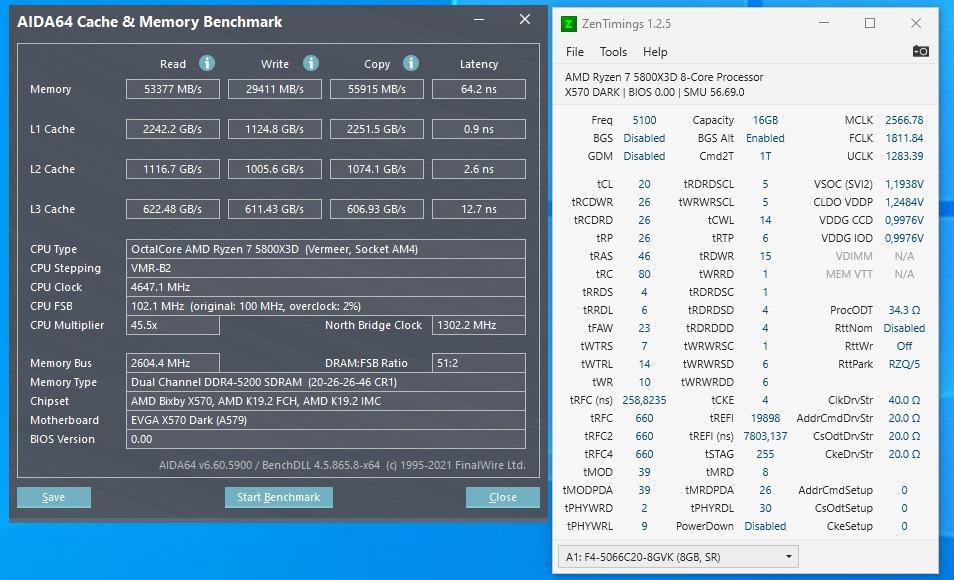Click the BGS Alt value Enabled

pyautogui.click(x=765, y=138)
